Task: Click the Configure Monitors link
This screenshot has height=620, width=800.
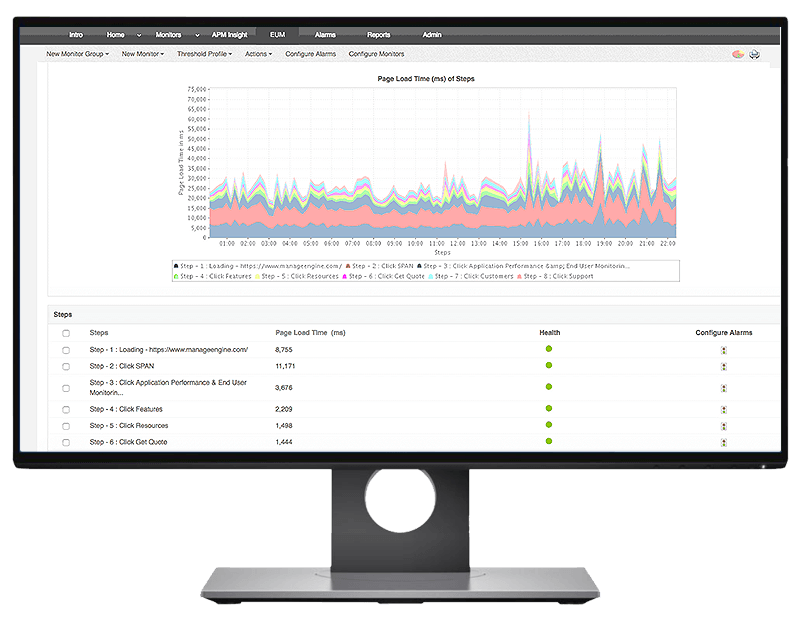Action: pyautogui.click(x=376, y=54)
